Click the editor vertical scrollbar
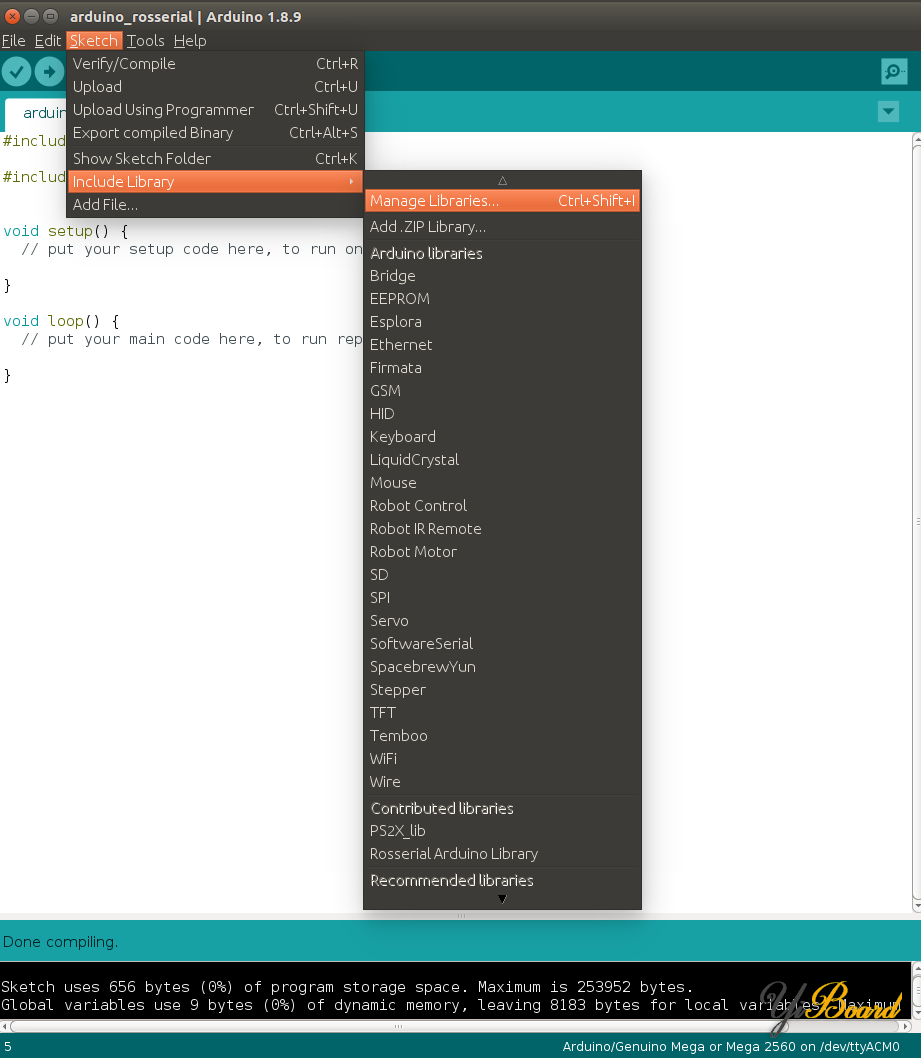The width and height of the screenshot is (921, 1058). point(916,522)
